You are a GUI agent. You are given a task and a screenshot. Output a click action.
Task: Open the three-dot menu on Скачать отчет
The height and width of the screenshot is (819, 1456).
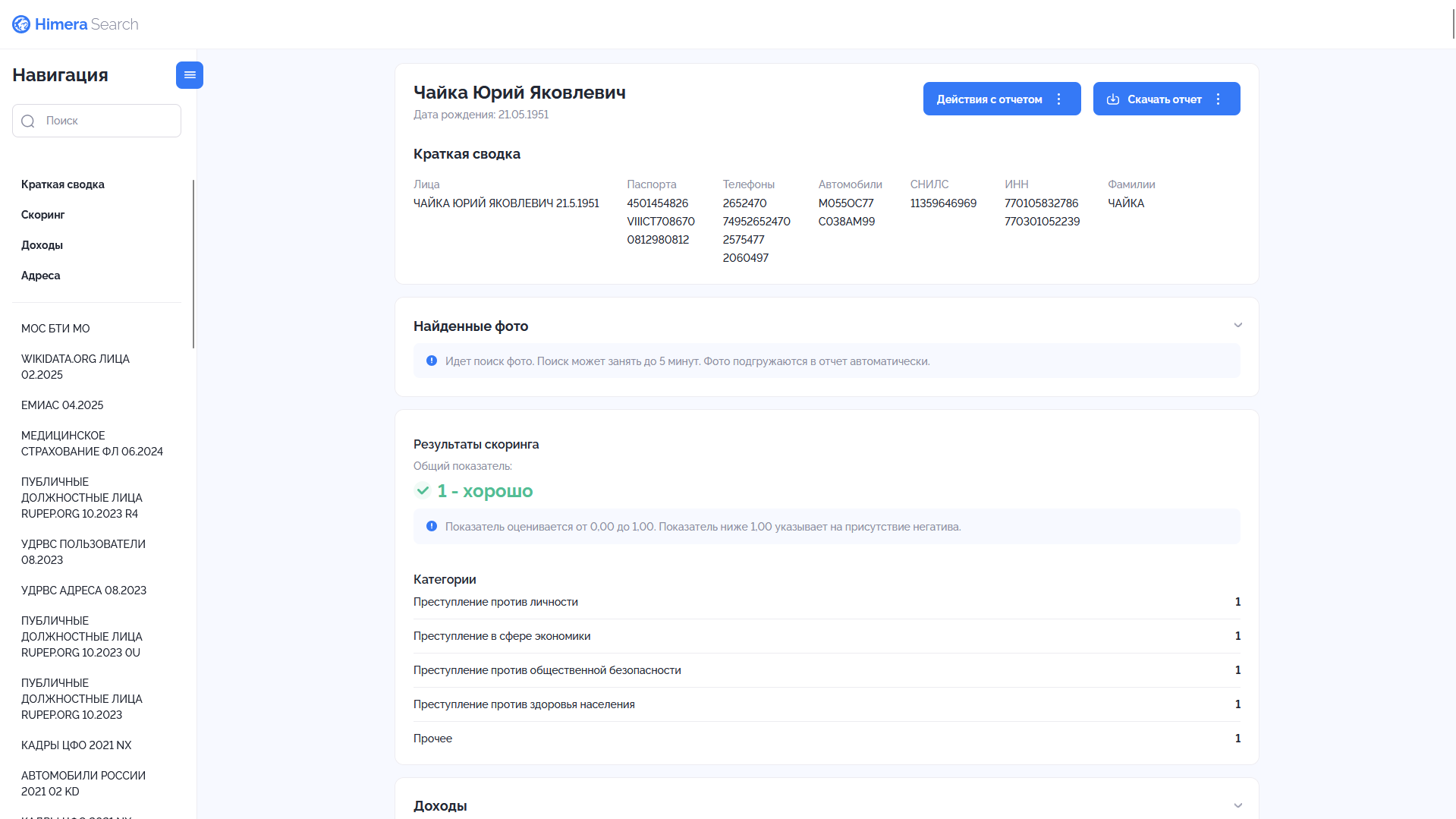(1219, 99)
